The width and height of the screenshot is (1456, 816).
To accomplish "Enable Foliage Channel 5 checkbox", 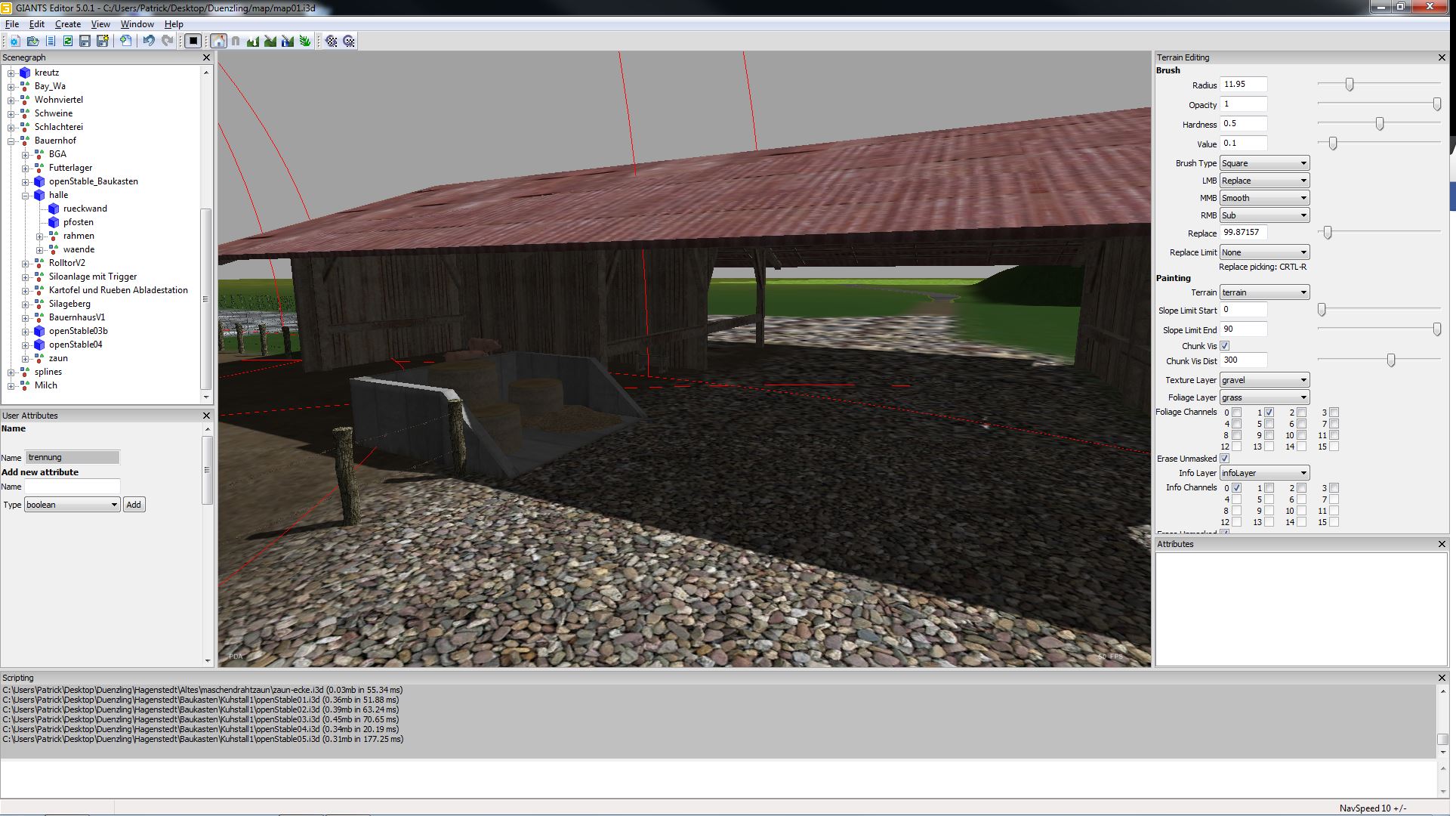I will [x=1269, y=424].
